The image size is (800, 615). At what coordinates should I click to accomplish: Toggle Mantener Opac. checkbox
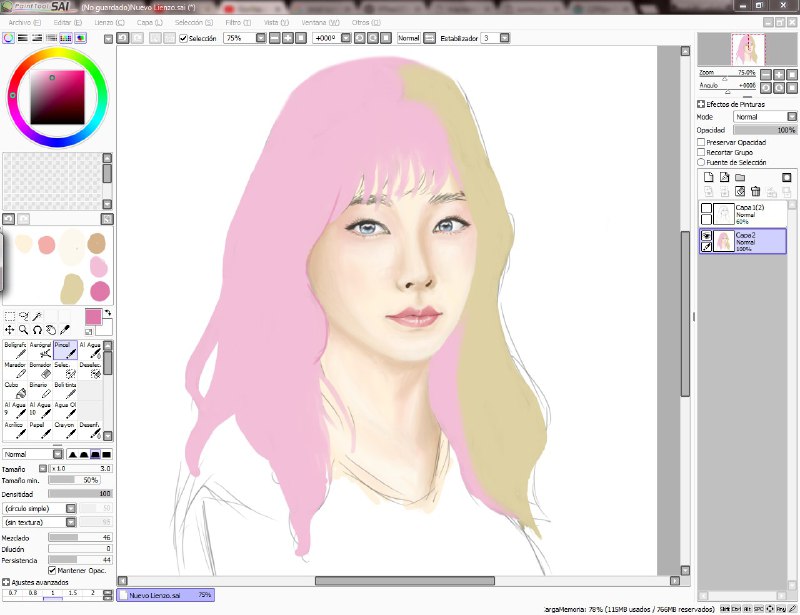click(x=52, y=570)
